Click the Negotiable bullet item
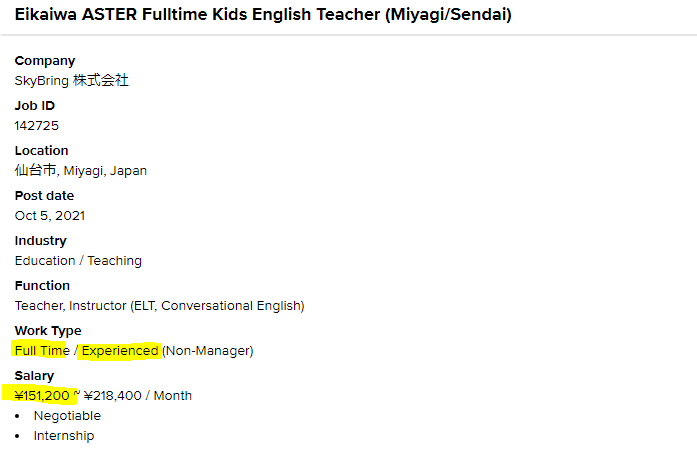This screenshot has width=697, height=454. click(x=67, y=416)
